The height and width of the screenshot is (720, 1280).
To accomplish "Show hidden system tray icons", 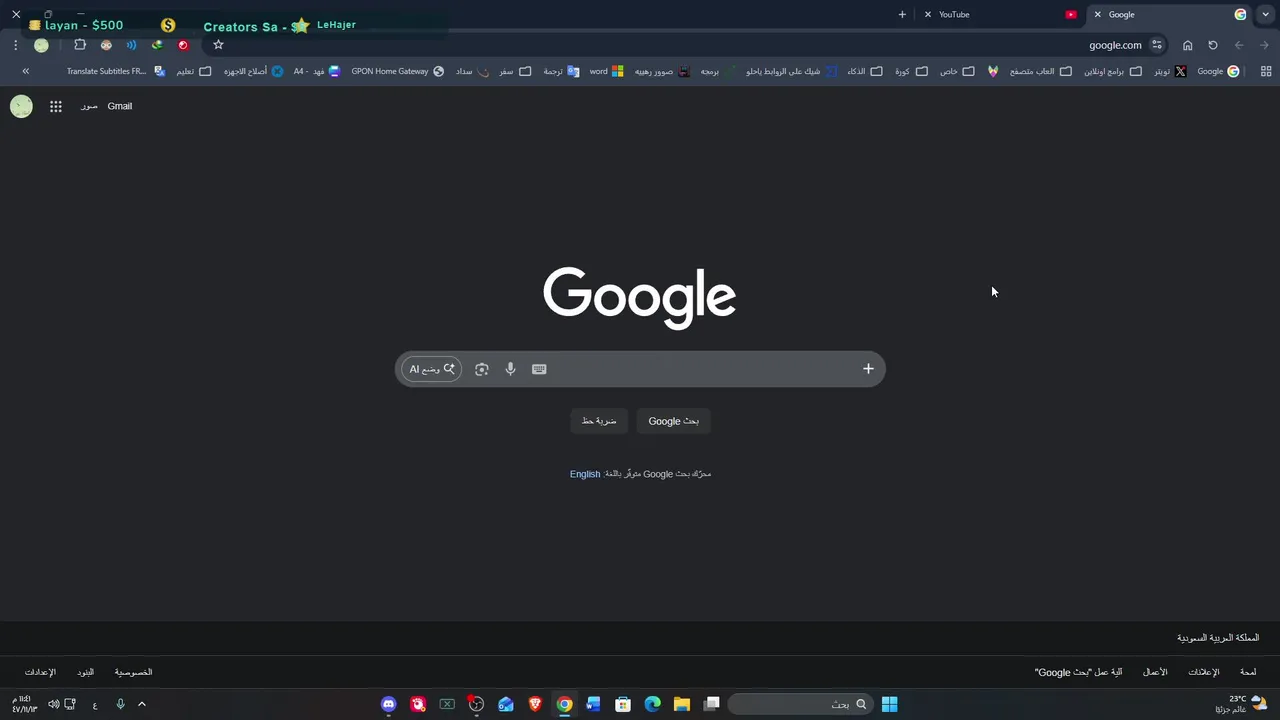I will (x=142, y=704).
